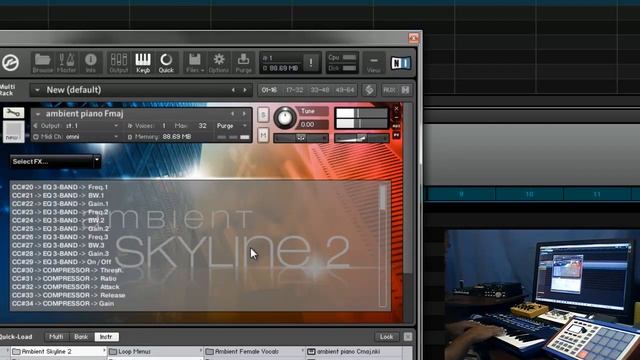Click the Tune knob
This screenshot has width=640, height=360.
[x=285, y=118]
